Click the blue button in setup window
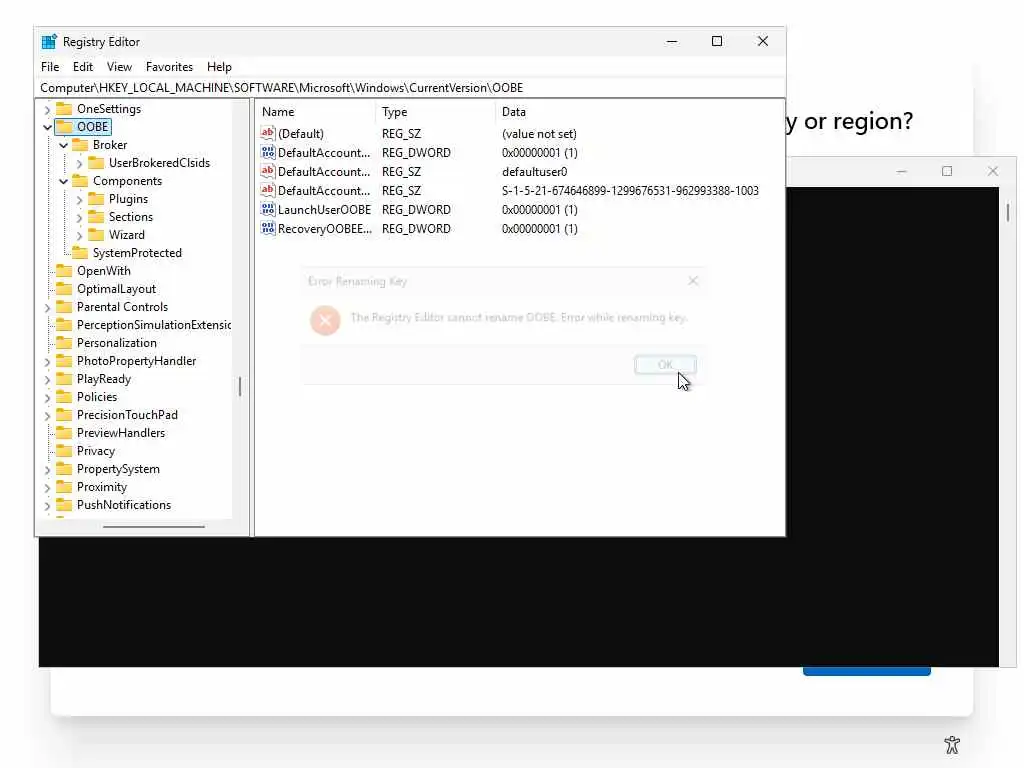Image resolution: width=1024 pixels, height=768 pixels. (x=867, y=671)
